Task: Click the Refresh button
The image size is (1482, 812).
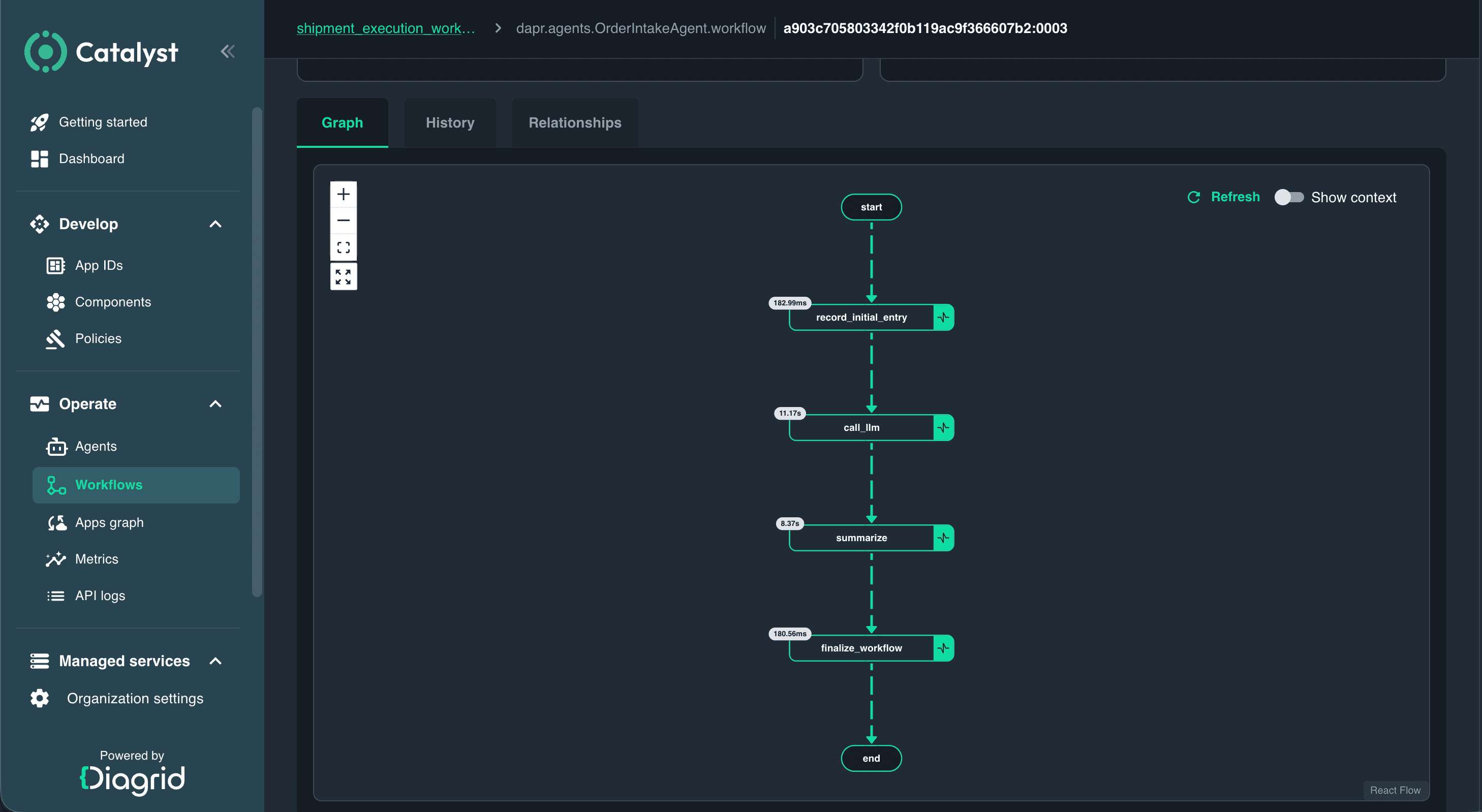Action: click(x=1224, y=197)
